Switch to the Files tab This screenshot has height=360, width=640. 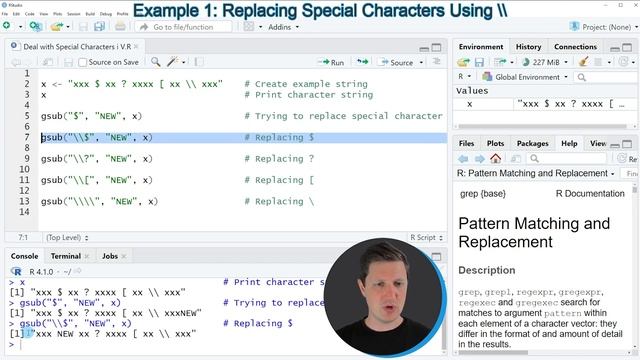[x=466, y=143]
